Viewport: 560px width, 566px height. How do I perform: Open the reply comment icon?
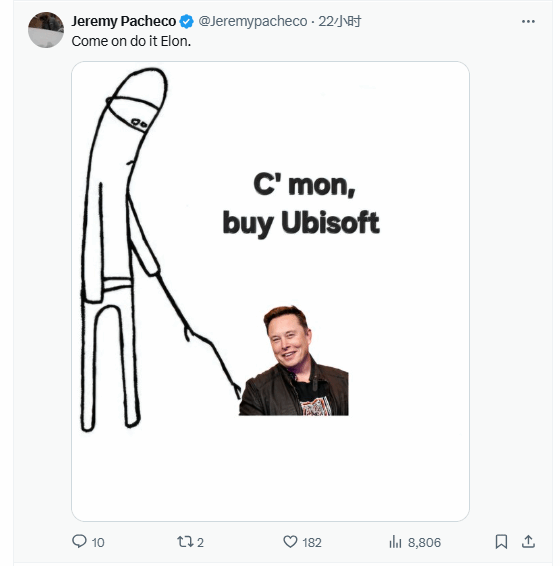click(79, 541)
